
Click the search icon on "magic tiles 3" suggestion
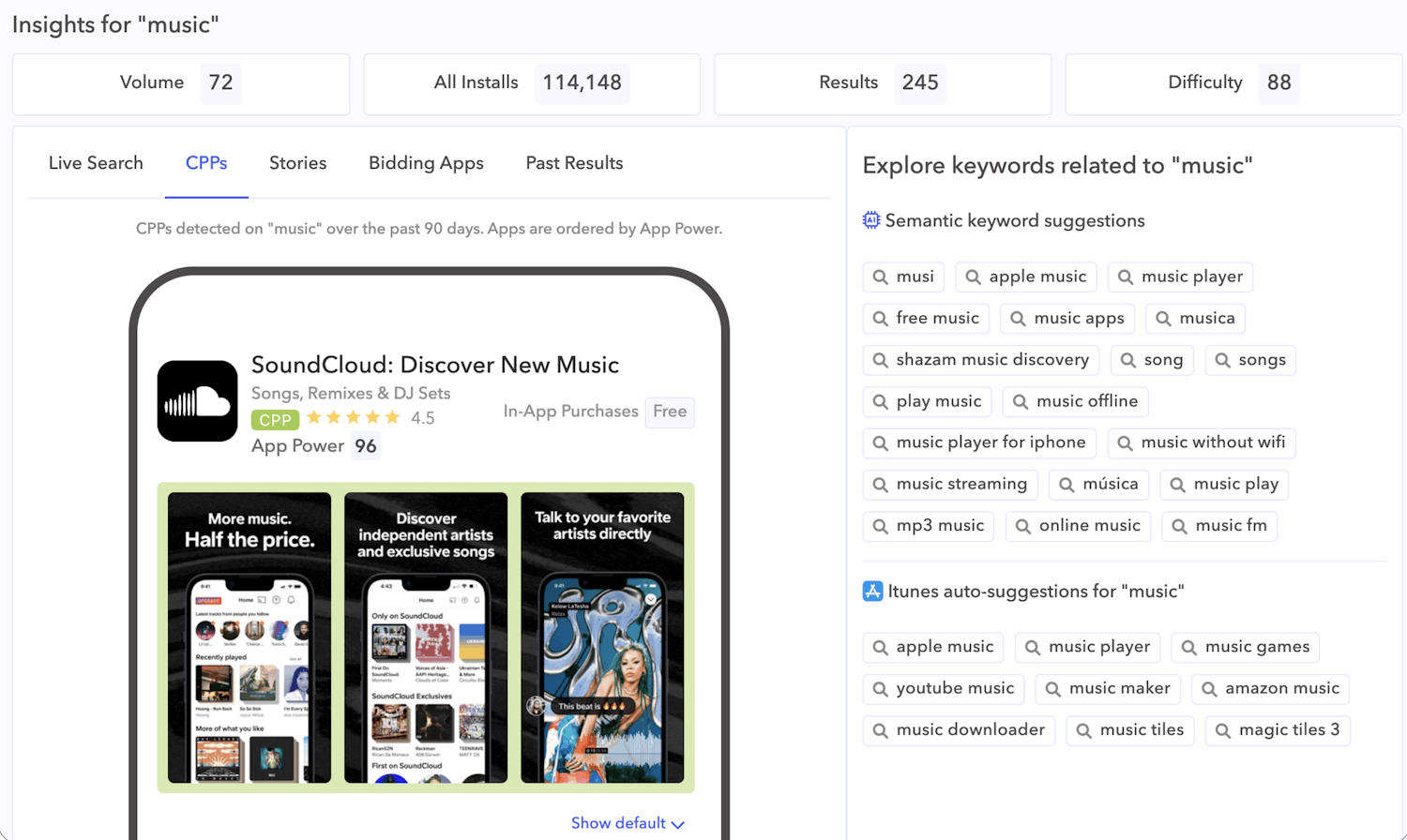point(1223,730)
